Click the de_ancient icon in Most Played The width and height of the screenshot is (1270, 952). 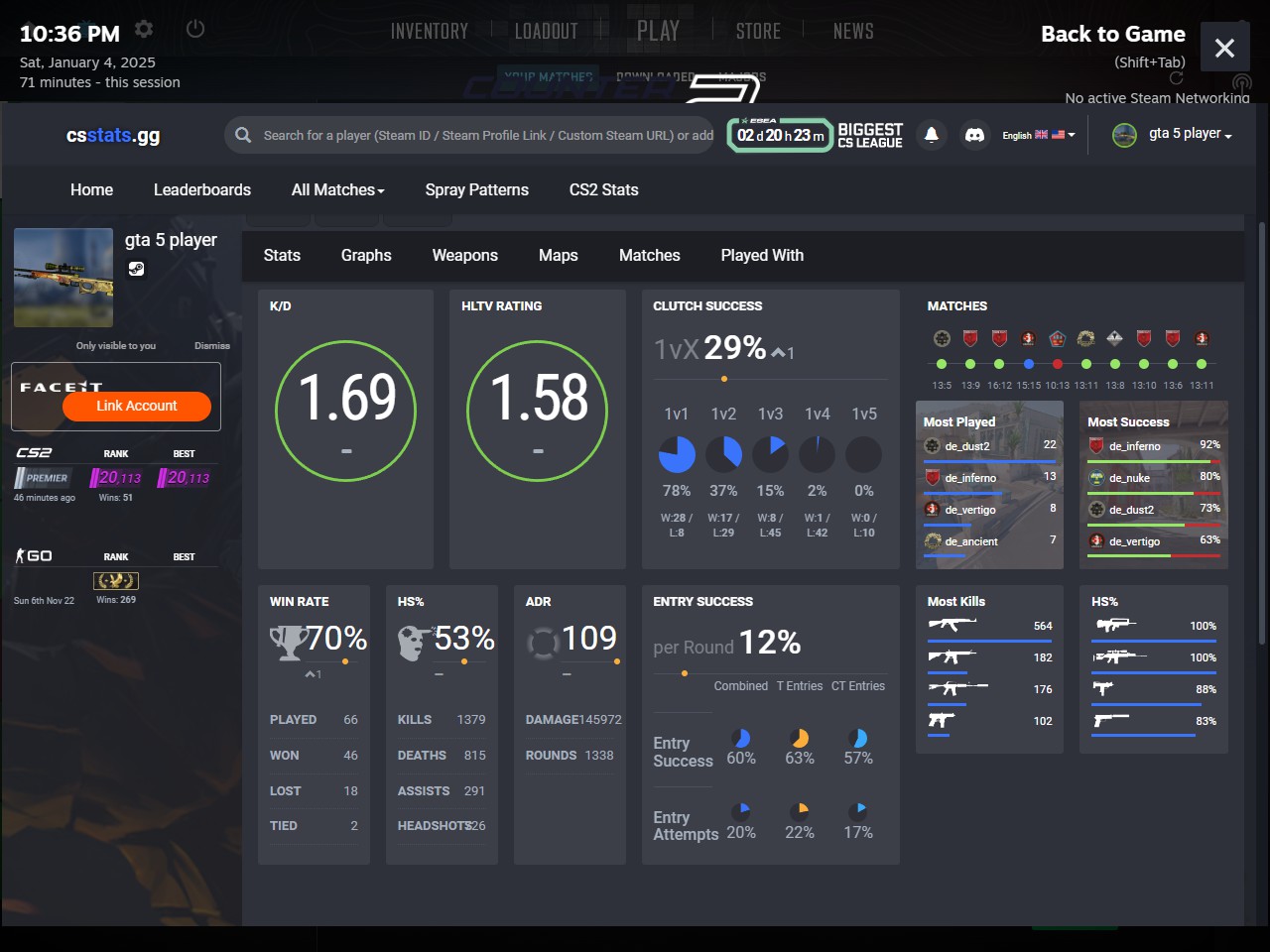932,540
